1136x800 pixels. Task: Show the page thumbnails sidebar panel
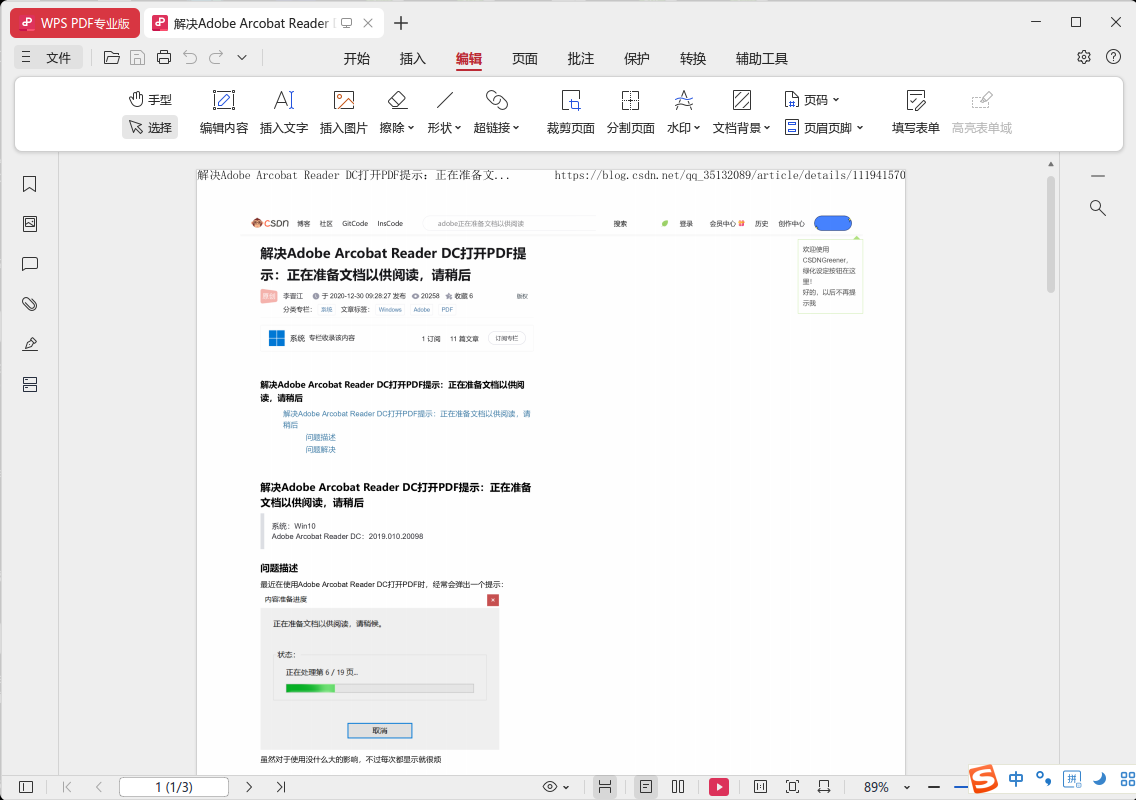[x=30, y=224]
